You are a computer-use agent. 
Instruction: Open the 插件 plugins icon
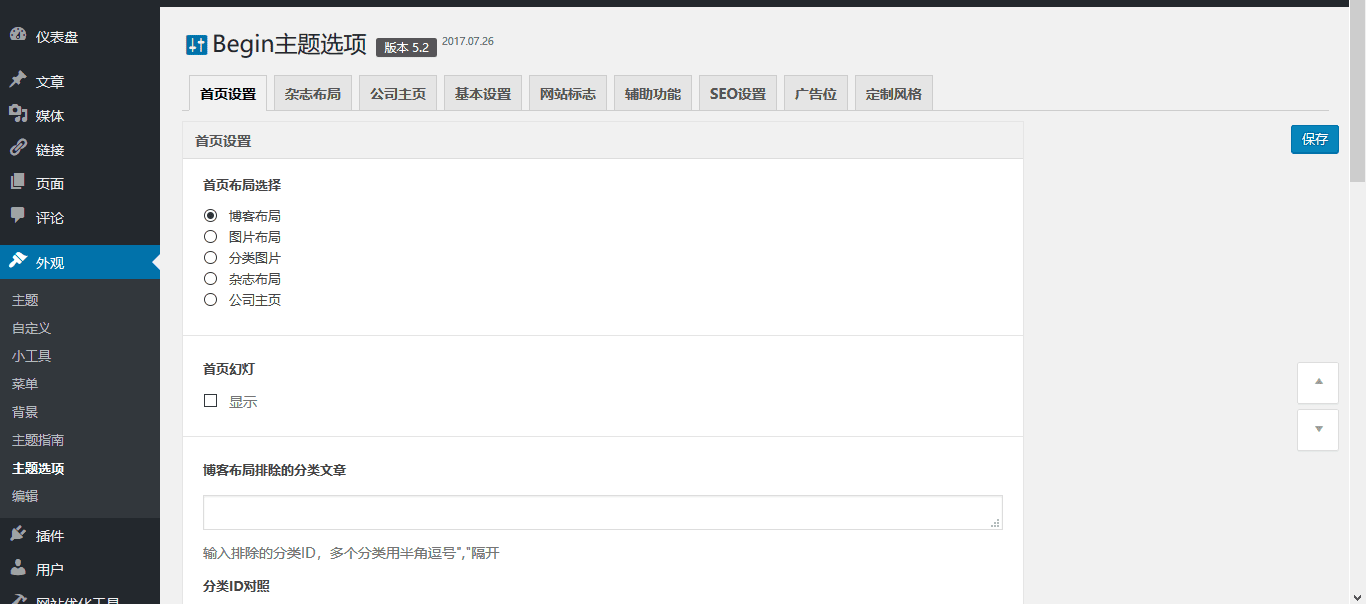click(18, 535)
